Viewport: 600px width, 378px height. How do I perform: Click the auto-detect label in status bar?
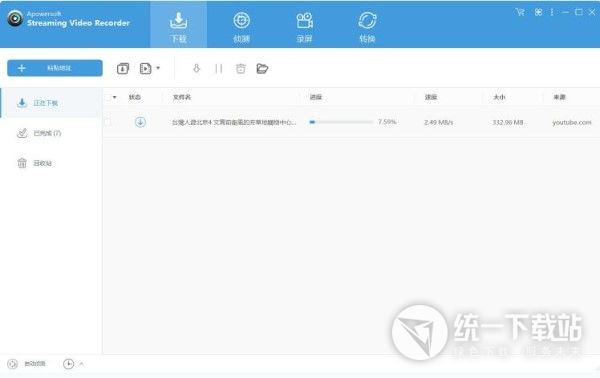(35, 364)
